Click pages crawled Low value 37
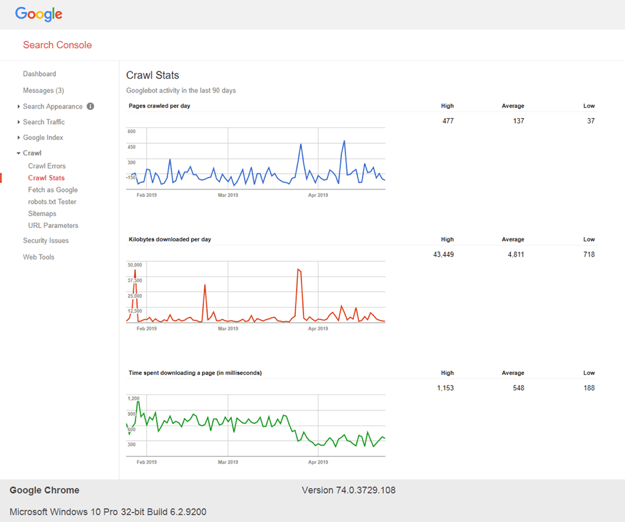 coord(591,121)
